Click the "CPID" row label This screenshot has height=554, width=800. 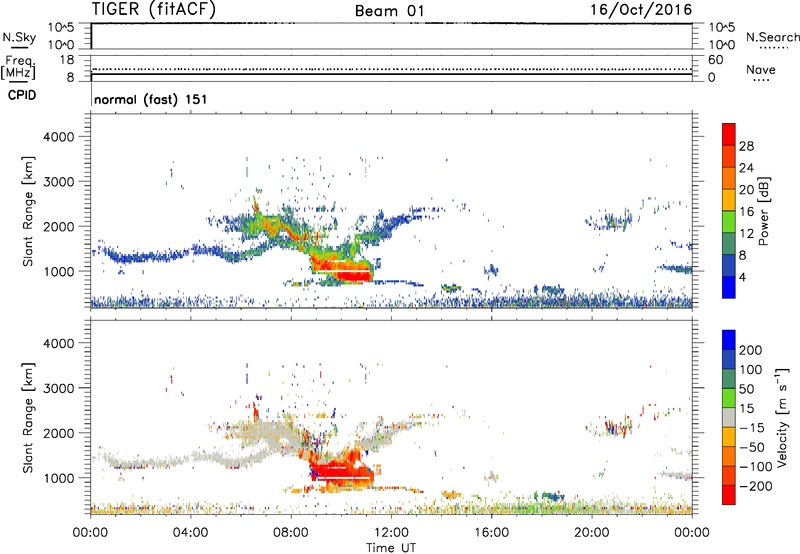[x=22, y=95]
